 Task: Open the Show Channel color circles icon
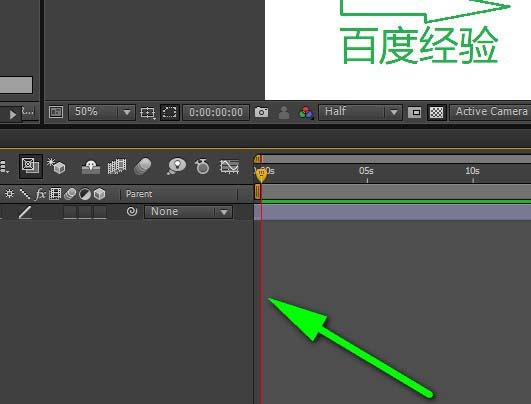coord(306,112)
